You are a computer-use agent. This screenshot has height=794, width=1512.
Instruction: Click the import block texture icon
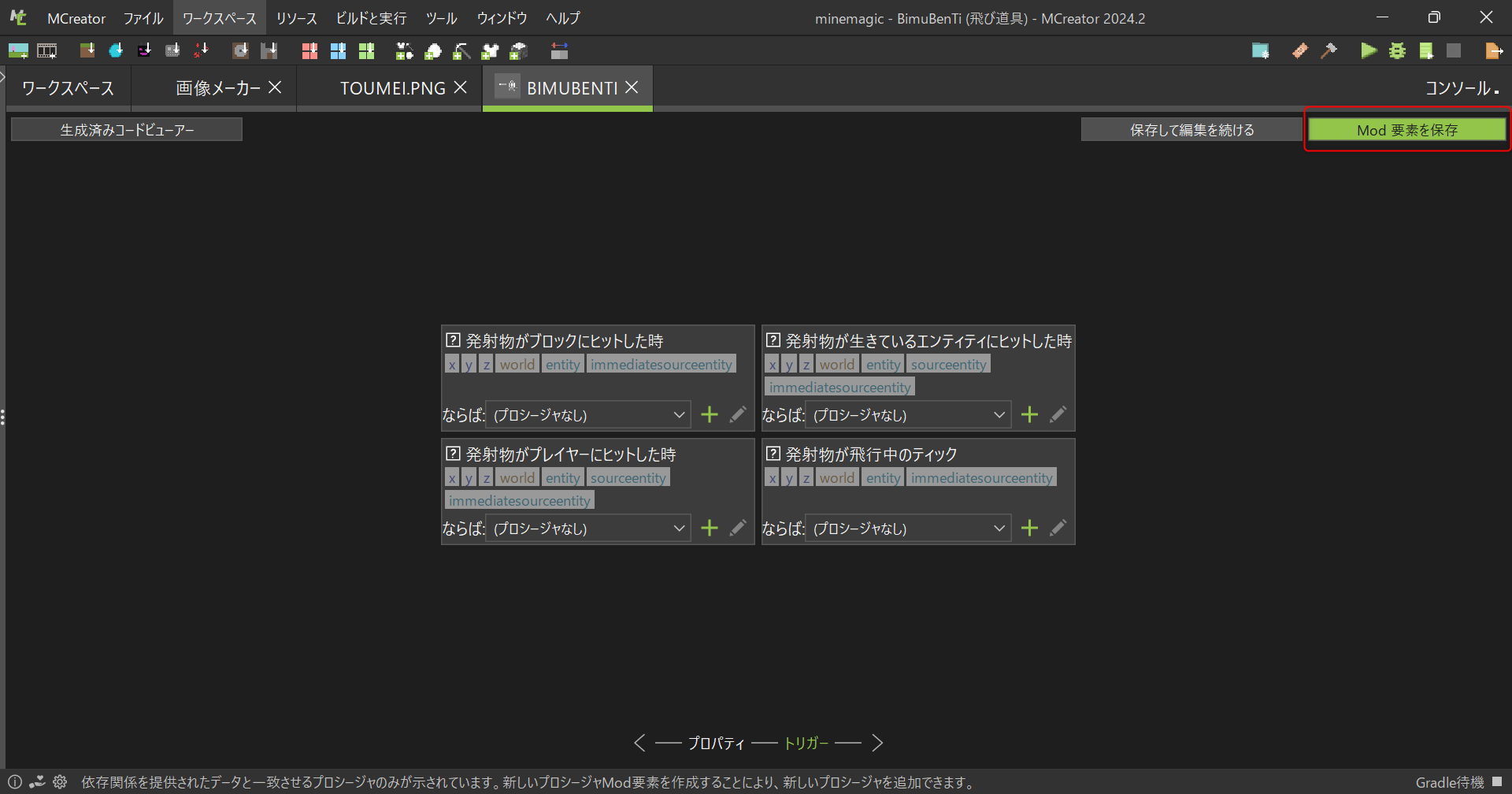click(x=87, y=51)
